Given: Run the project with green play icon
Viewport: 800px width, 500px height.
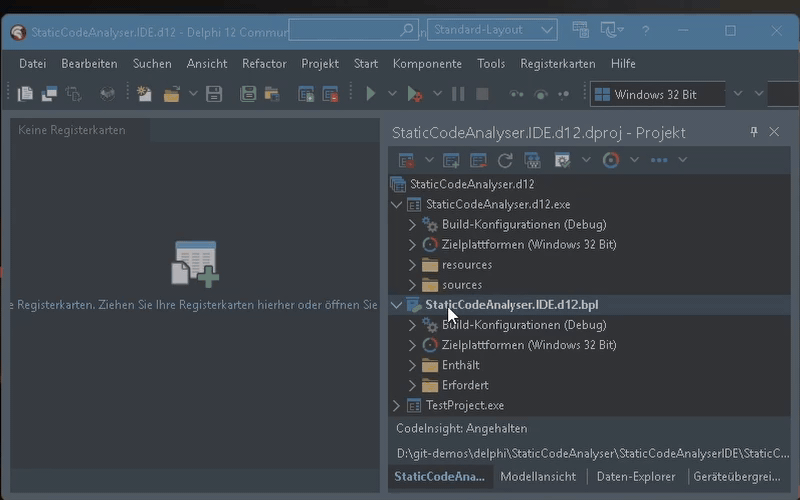Looking at the screenshot, I should point(371,94).
